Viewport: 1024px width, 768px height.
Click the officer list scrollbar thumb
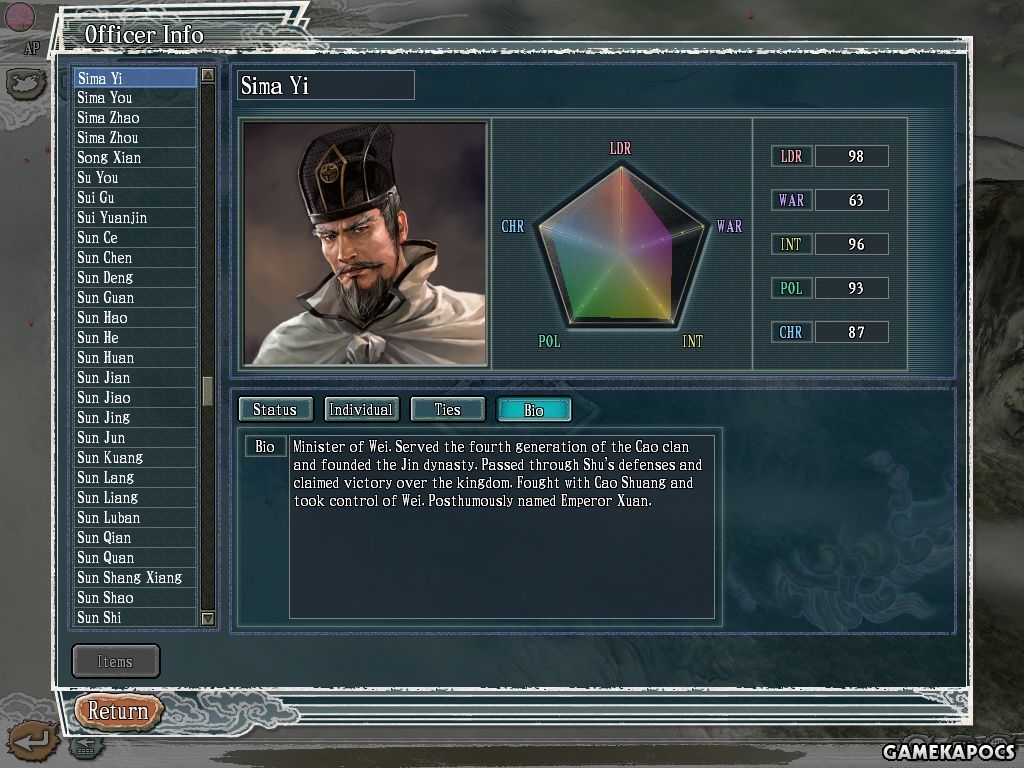pyautogui.click(x=208, y=391)
